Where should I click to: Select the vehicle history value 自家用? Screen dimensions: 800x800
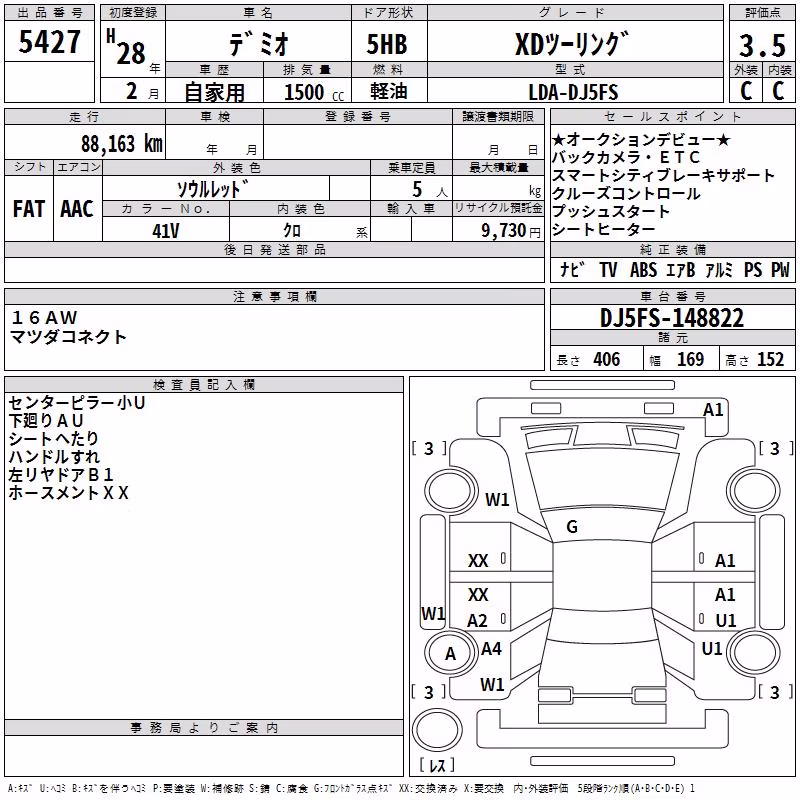[x=214, y=92]
